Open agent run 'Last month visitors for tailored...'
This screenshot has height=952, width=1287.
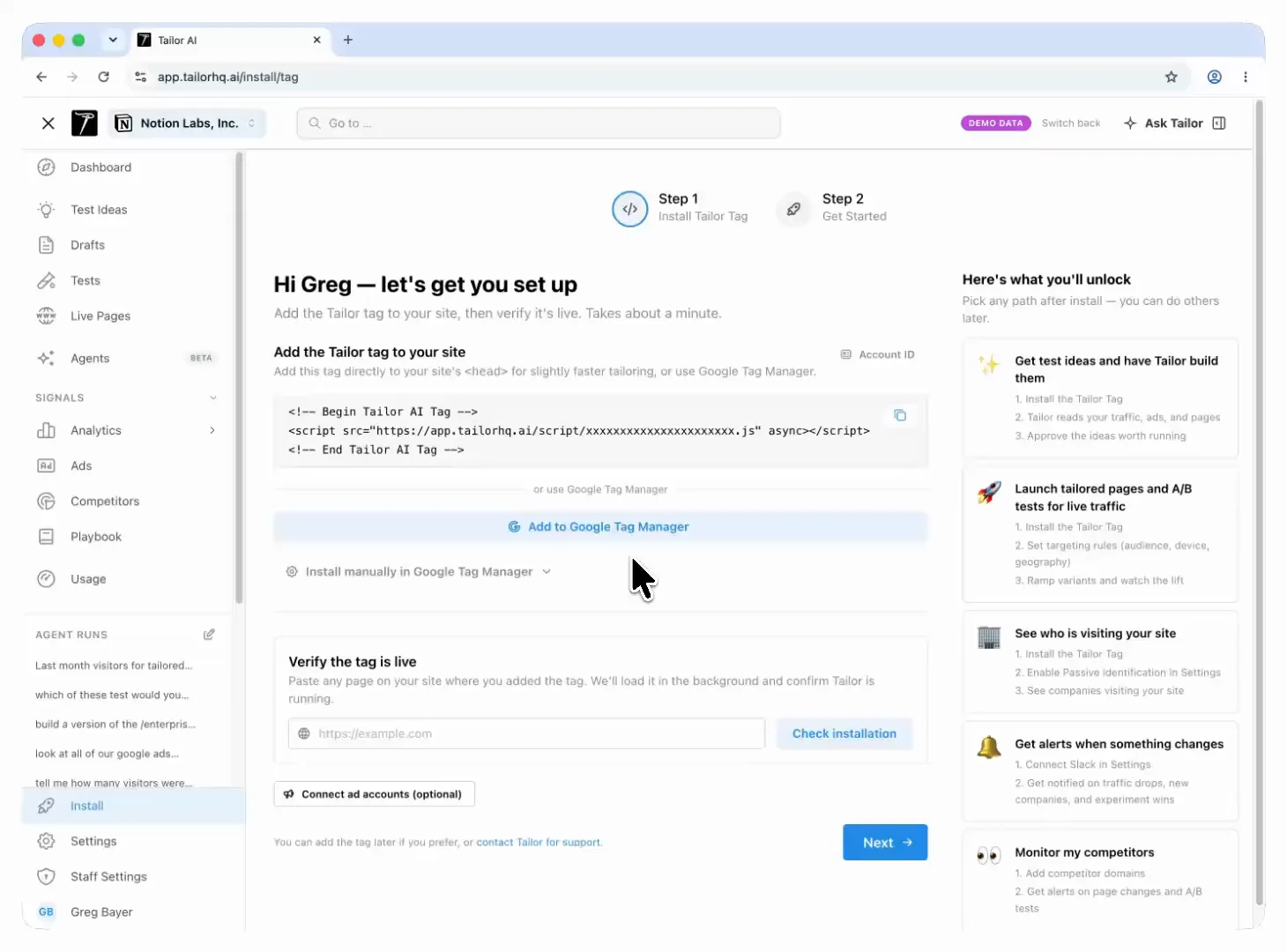[x=114, y=666]
